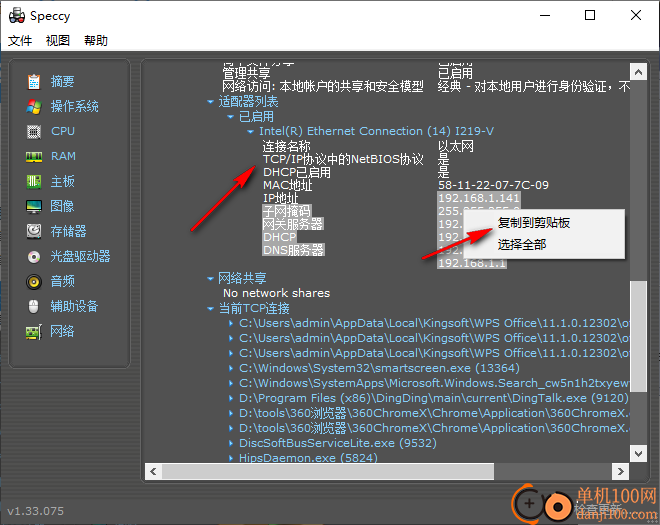Image resolution: width=660 pixels, height=525 pixels.
Task: Click the horizontal scrollbar left arrow
Action: pos(153,472)
